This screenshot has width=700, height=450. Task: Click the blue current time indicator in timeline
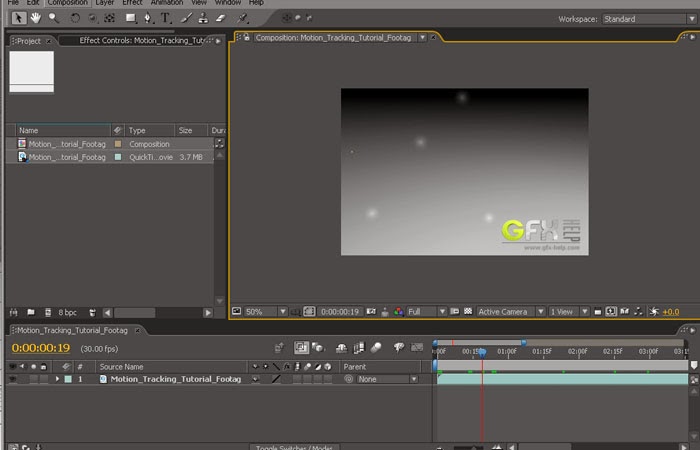click(482, 353)
